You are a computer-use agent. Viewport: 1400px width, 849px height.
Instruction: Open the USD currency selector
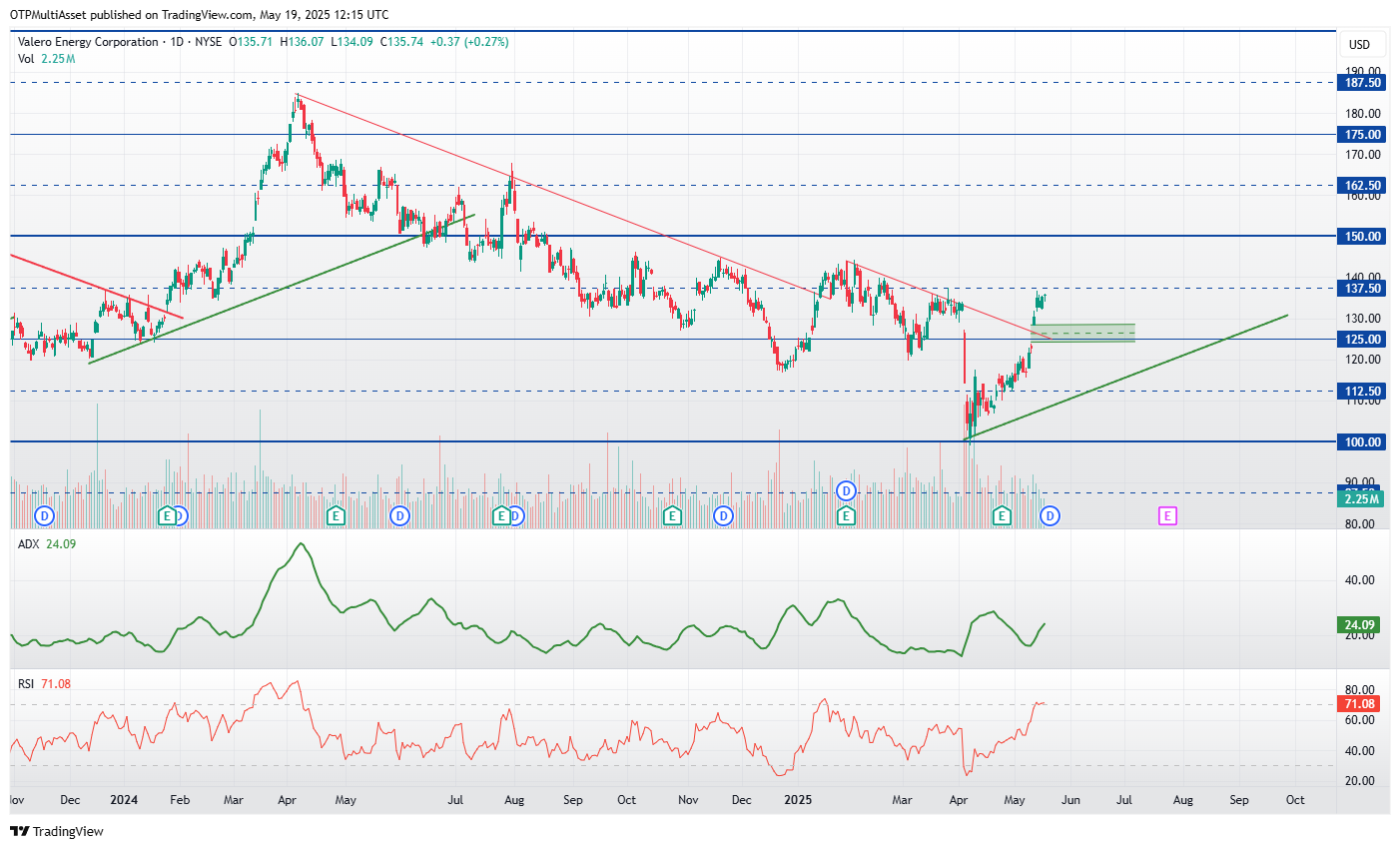pyautogui.click(x=1359, y=45)
